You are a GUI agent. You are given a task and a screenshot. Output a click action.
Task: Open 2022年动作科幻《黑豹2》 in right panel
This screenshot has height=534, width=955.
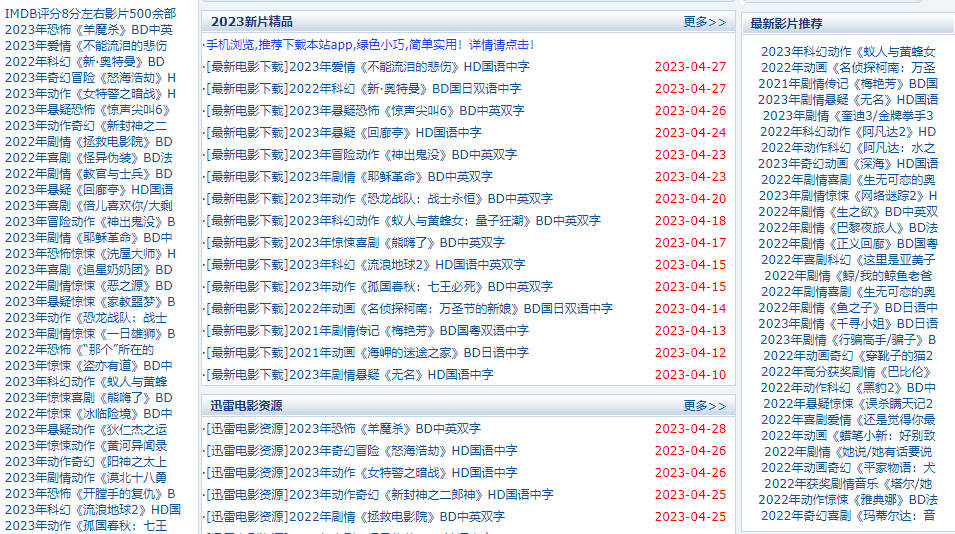click(x=848, y=387)
